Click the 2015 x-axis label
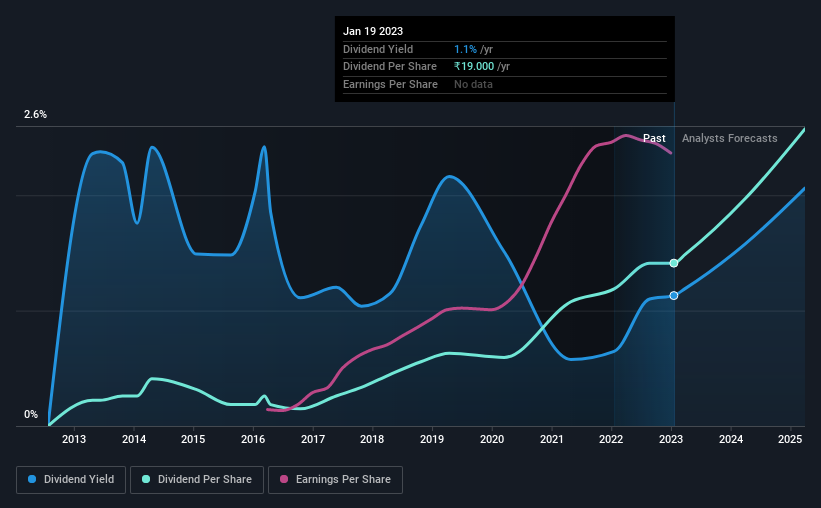Screen dimensions: 821x508 (193, 439)
